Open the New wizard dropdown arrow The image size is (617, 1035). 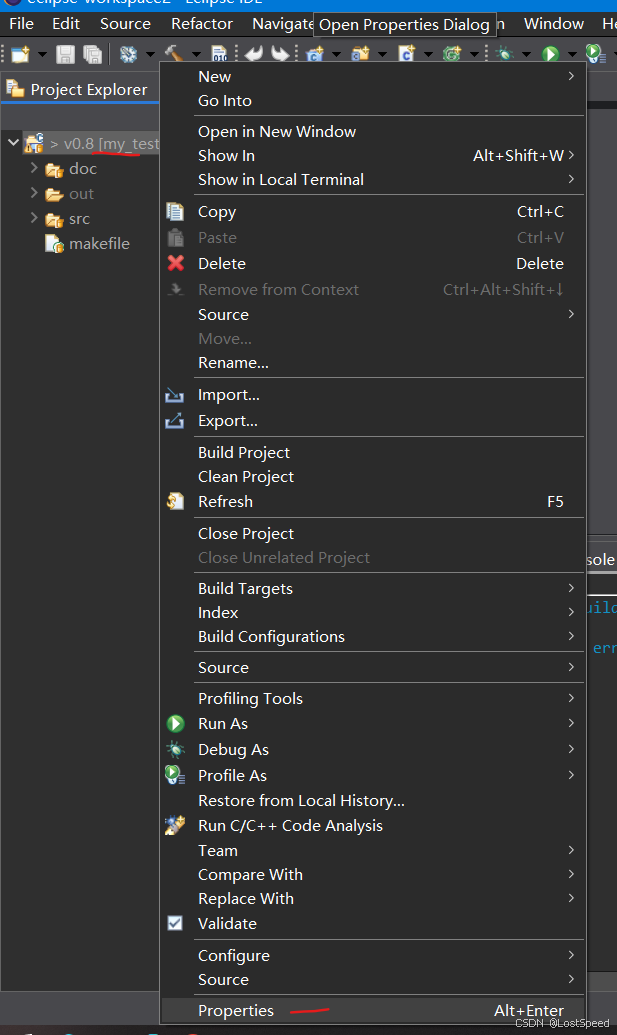click(x=42, y=54)
